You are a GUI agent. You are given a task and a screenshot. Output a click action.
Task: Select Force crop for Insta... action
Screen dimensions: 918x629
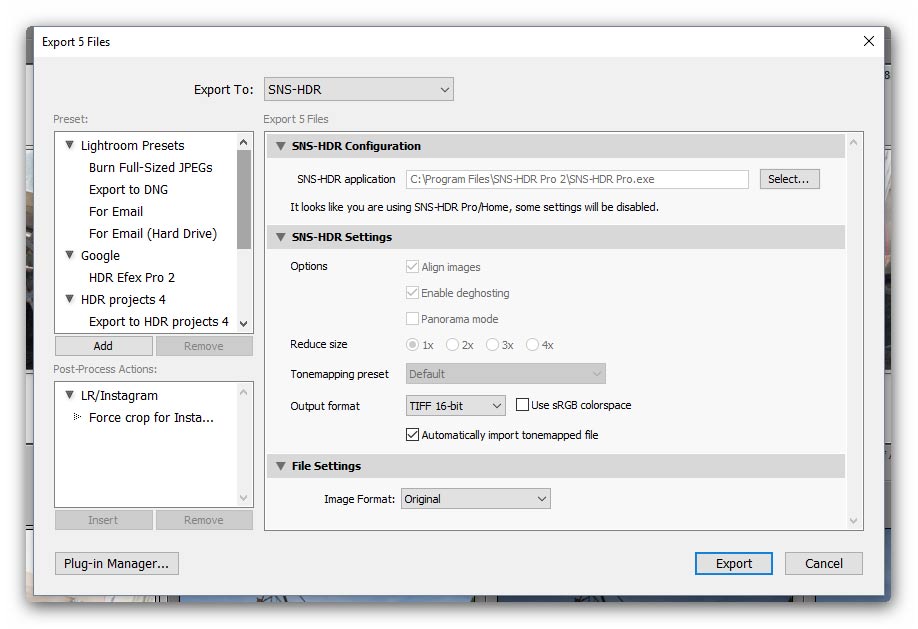(x=151, y=418)
